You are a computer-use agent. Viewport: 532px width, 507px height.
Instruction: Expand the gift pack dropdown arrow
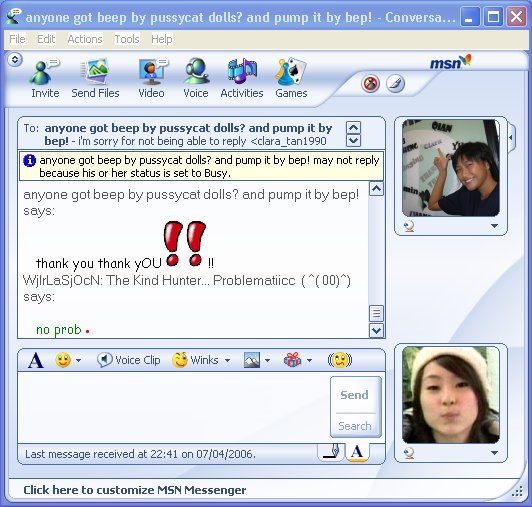(309, 360)
